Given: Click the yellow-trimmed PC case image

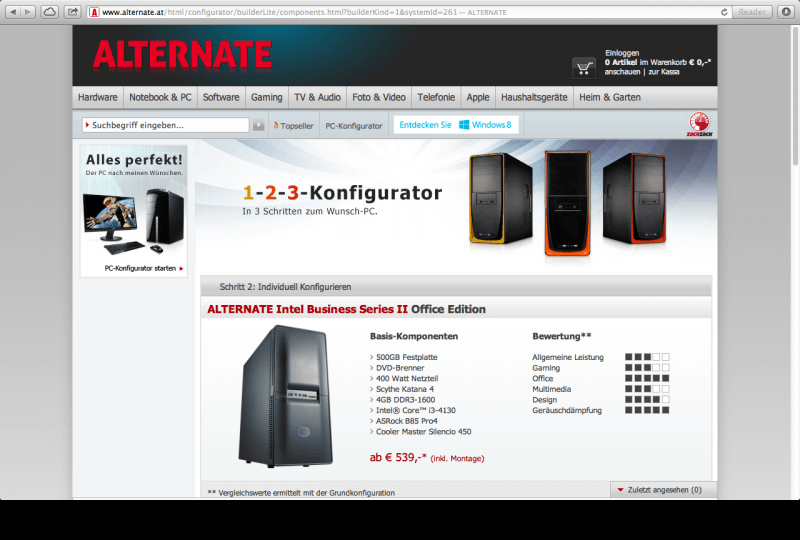Looking at the screenshot, I should tap(501, 198).
